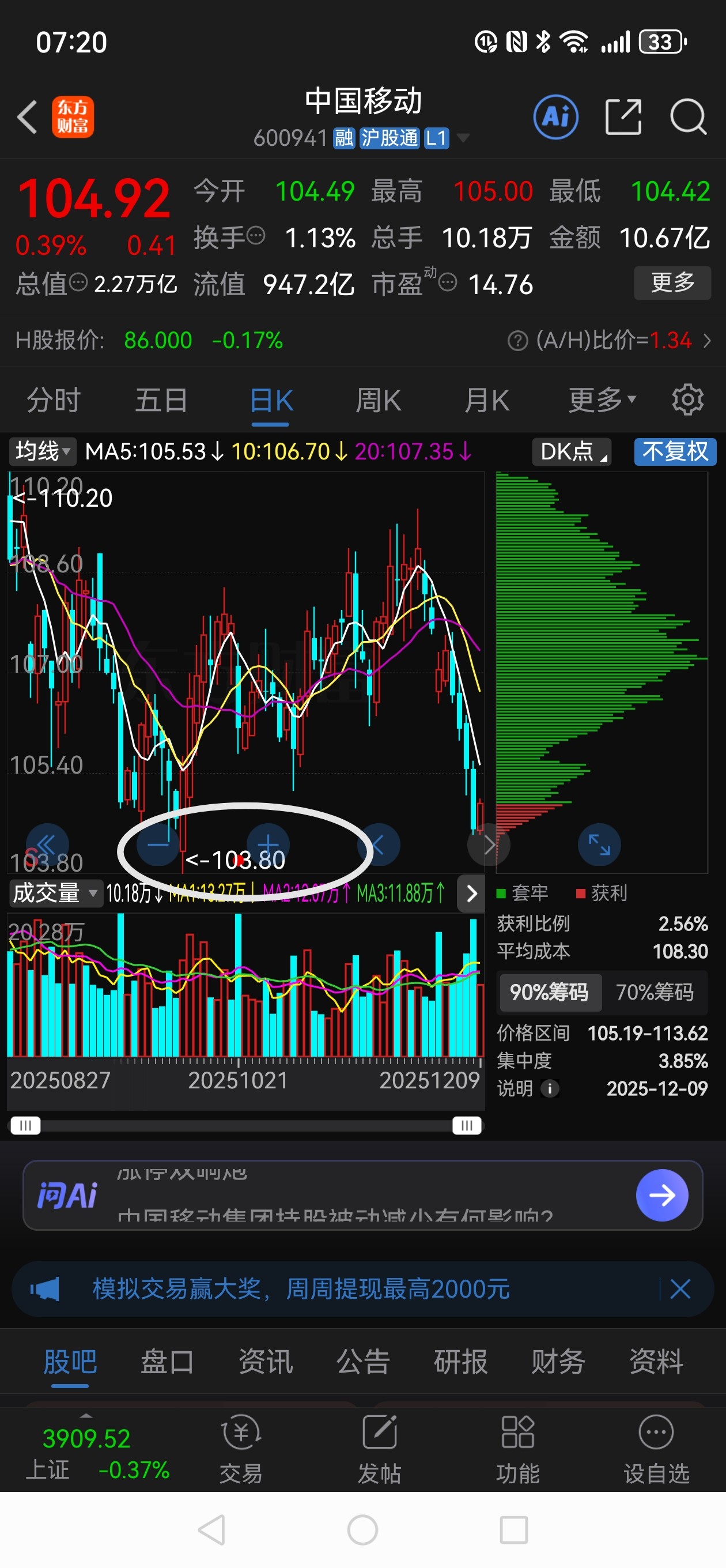Expand index ticker above 3909.52
726x1568 pixels.
(86, 1417)
